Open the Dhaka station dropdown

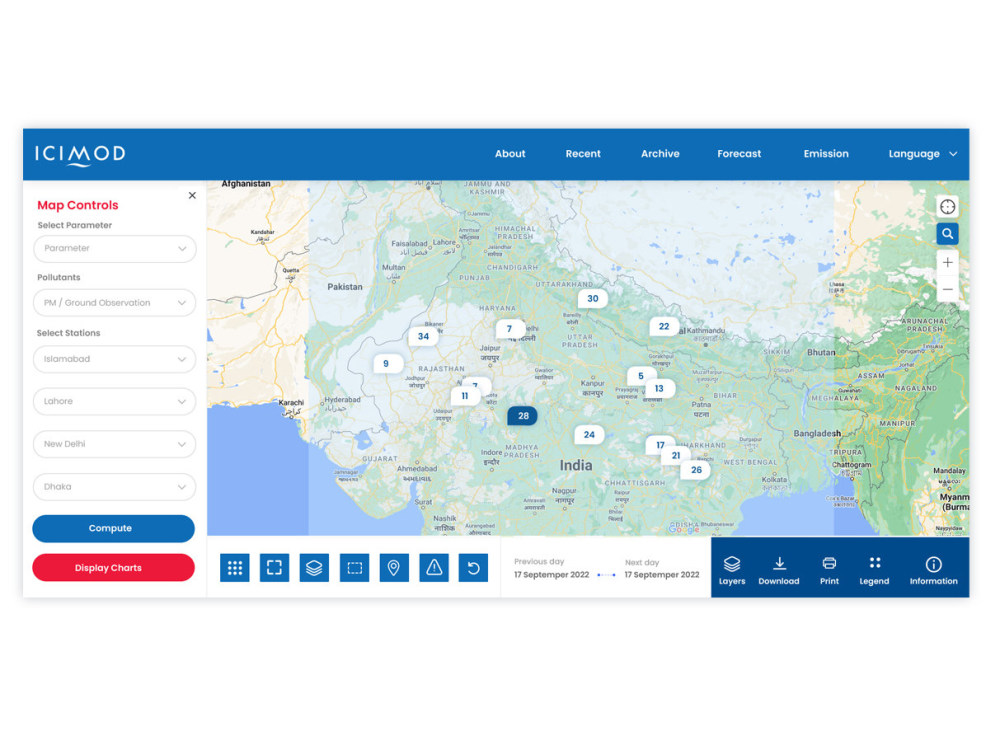click(115, 487)
